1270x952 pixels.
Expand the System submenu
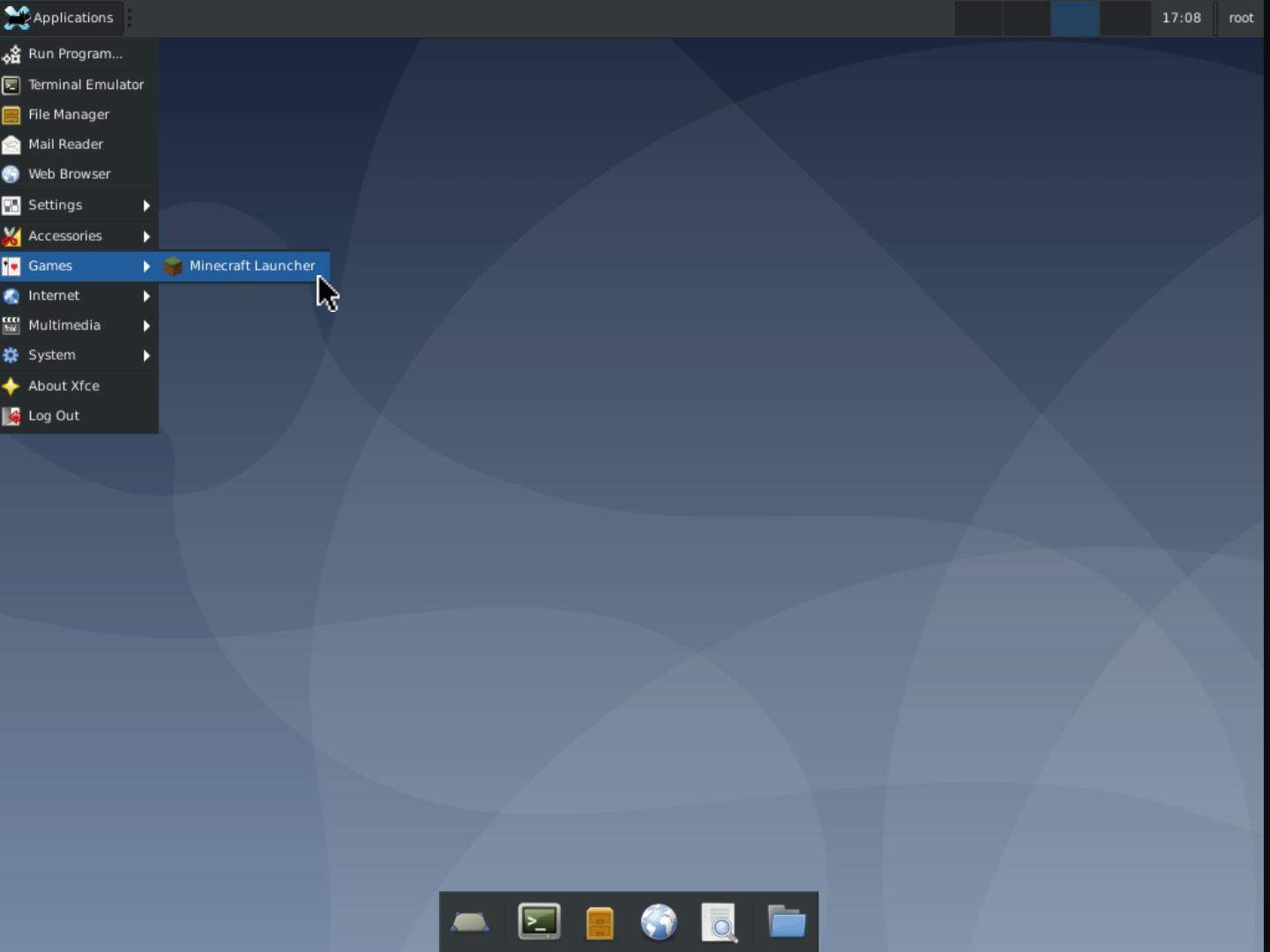(x=79, y=355)
